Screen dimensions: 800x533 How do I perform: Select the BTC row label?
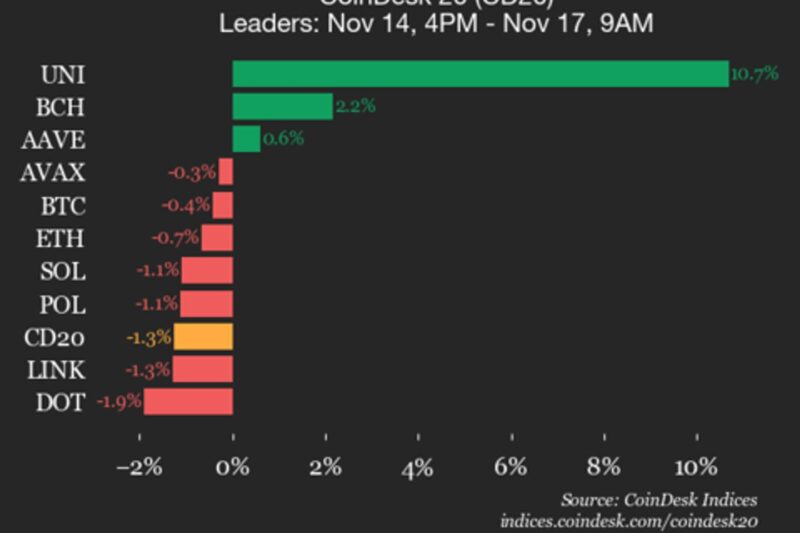(65, 206)
